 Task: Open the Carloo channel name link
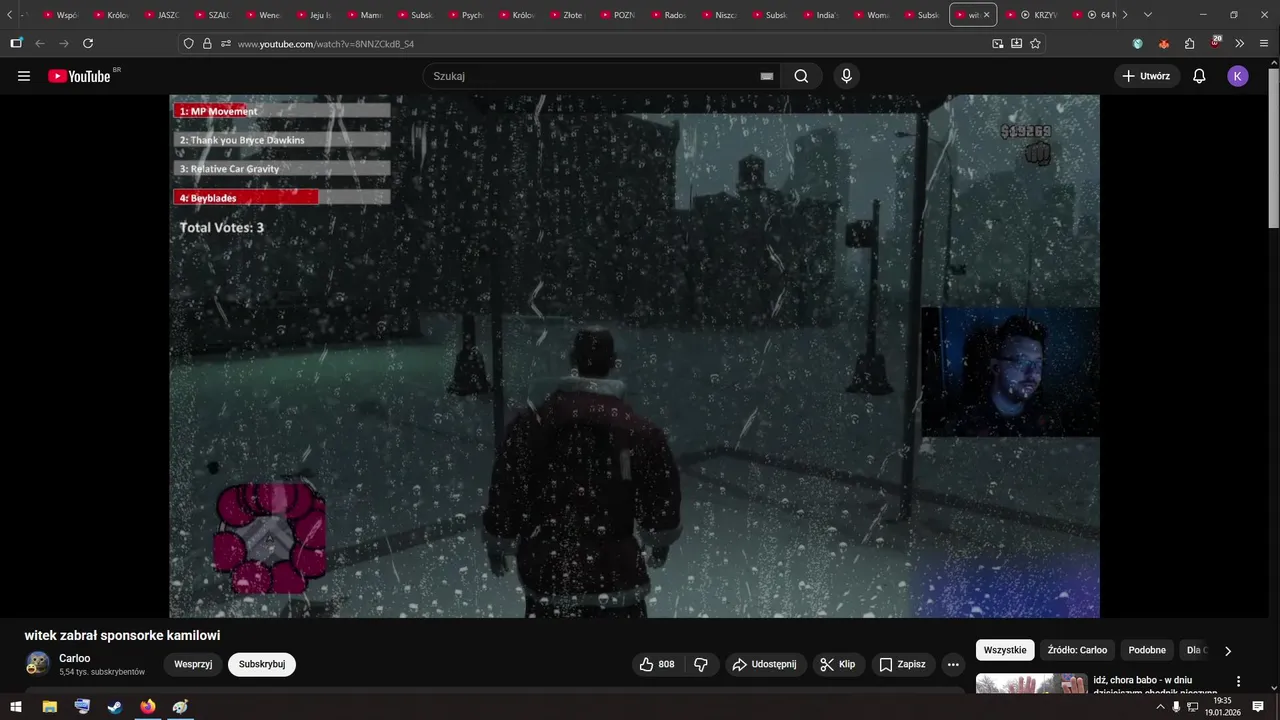pyautogui.click(x=75, y=658)
